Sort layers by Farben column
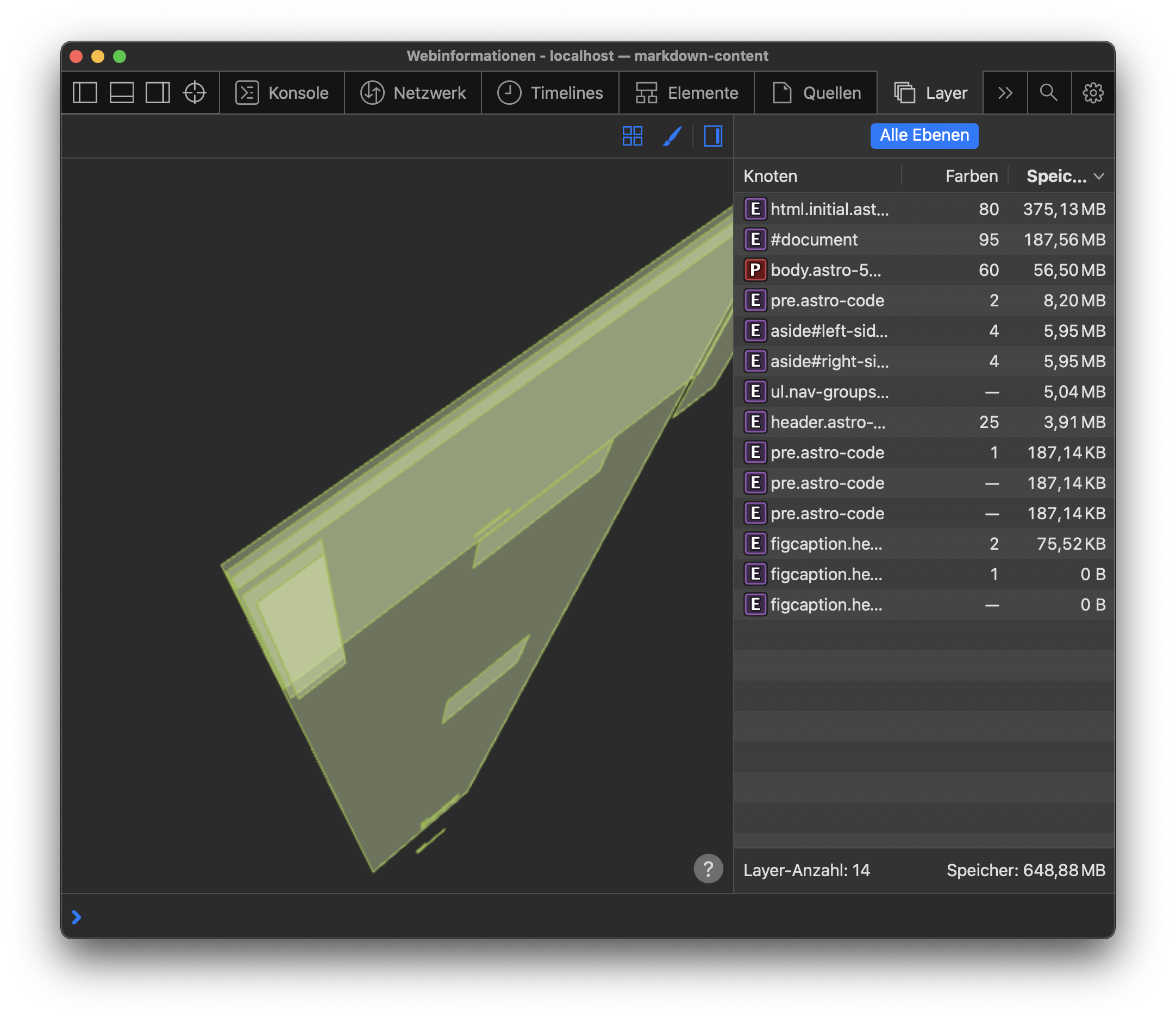Image resolution: width=1176 pixels, height=1019 pixels. pos(971,177)
